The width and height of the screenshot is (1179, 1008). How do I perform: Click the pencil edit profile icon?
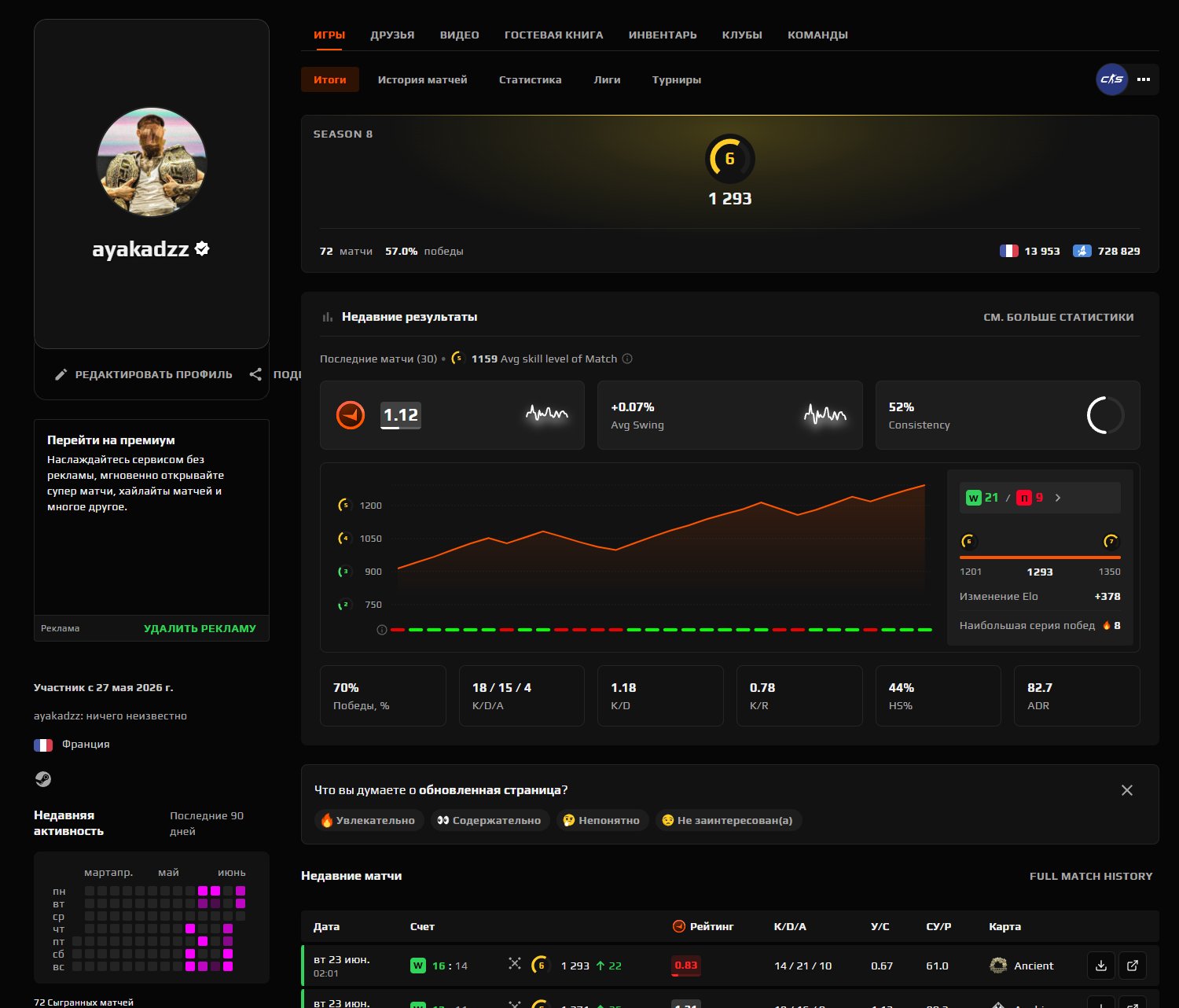pyautogui.click(x=61, y=374)
